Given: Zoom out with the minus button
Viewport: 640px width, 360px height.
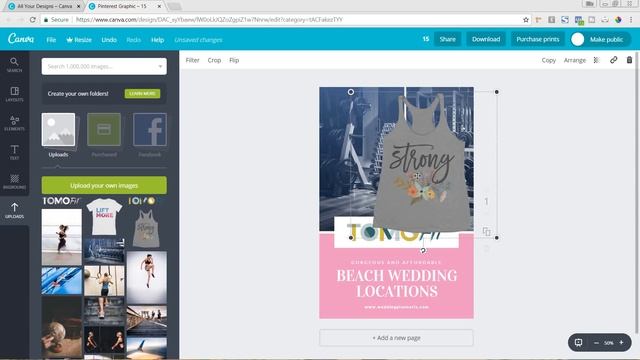Looking at the screenshot, I should click(x=596, y=343).
